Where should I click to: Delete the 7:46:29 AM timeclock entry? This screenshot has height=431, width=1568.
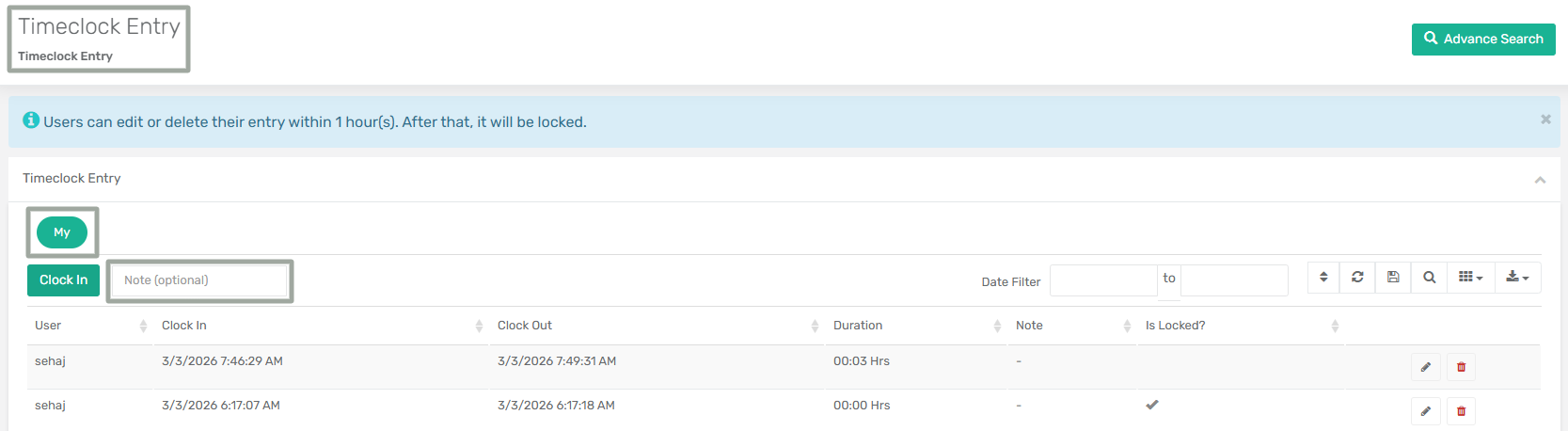point(1461,367)
